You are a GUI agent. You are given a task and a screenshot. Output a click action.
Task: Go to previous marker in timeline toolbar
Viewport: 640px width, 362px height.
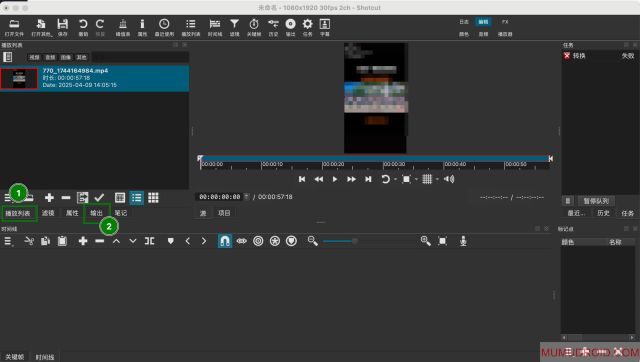(187, 241)
